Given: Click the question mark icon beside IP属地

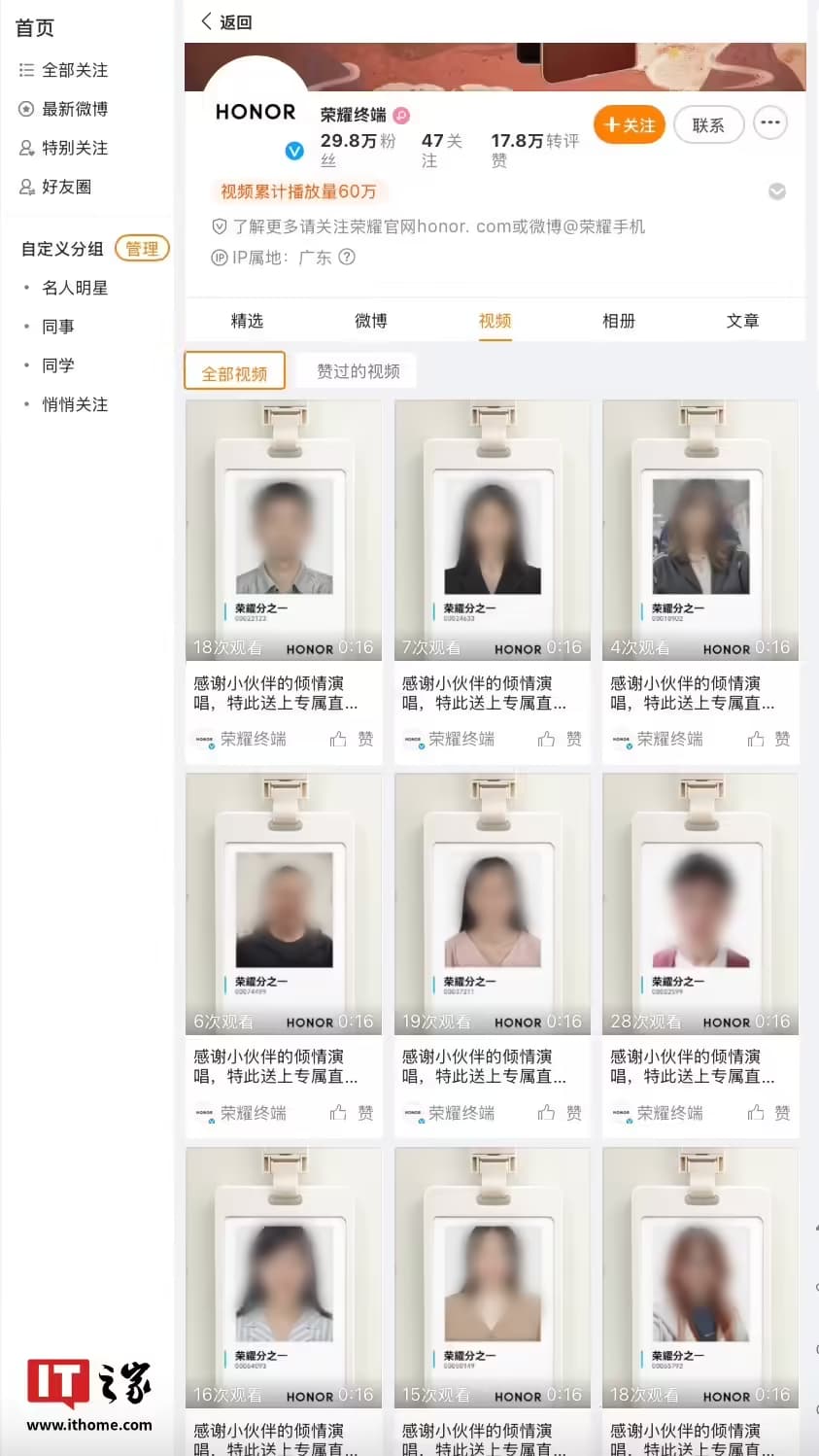Looking at the screenshot, I should (347, 258).
